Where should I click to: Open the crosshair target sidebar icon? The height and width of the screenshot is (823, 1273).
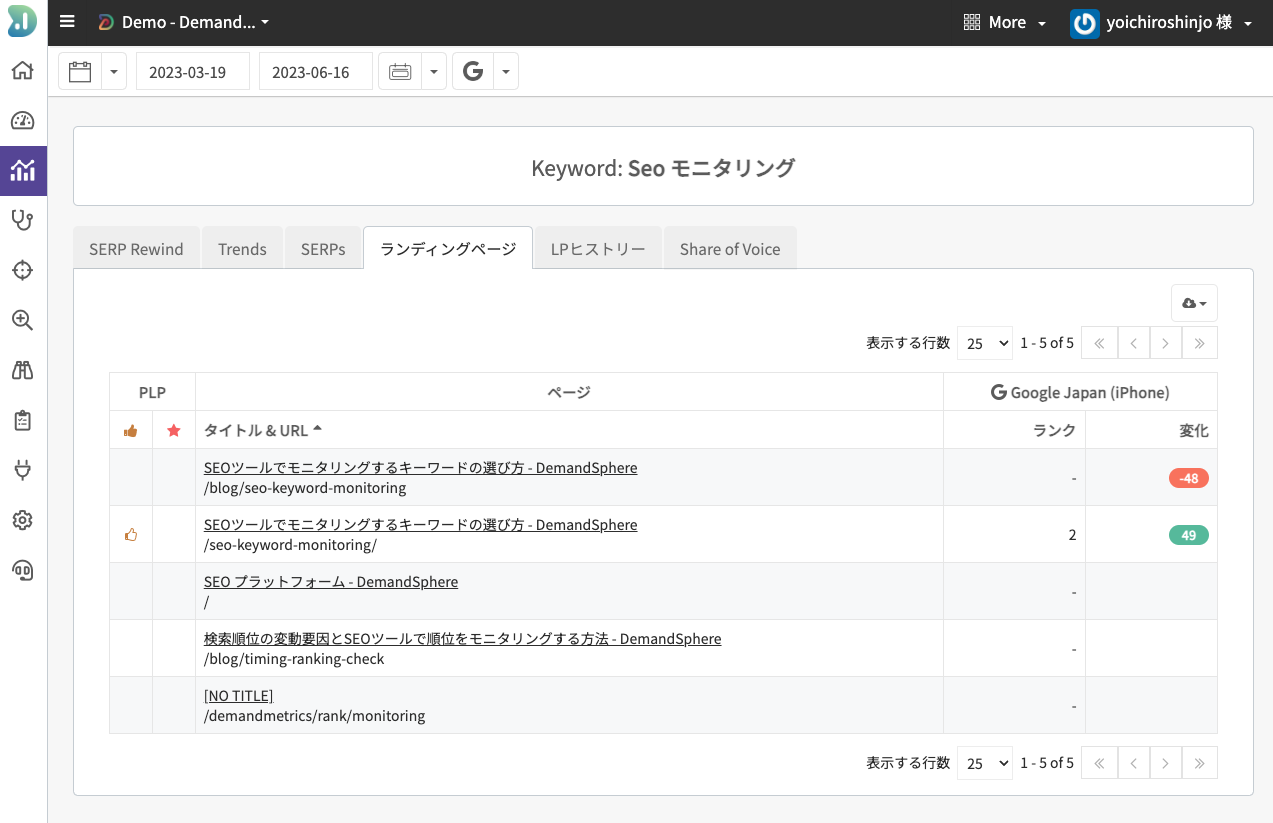22,270
